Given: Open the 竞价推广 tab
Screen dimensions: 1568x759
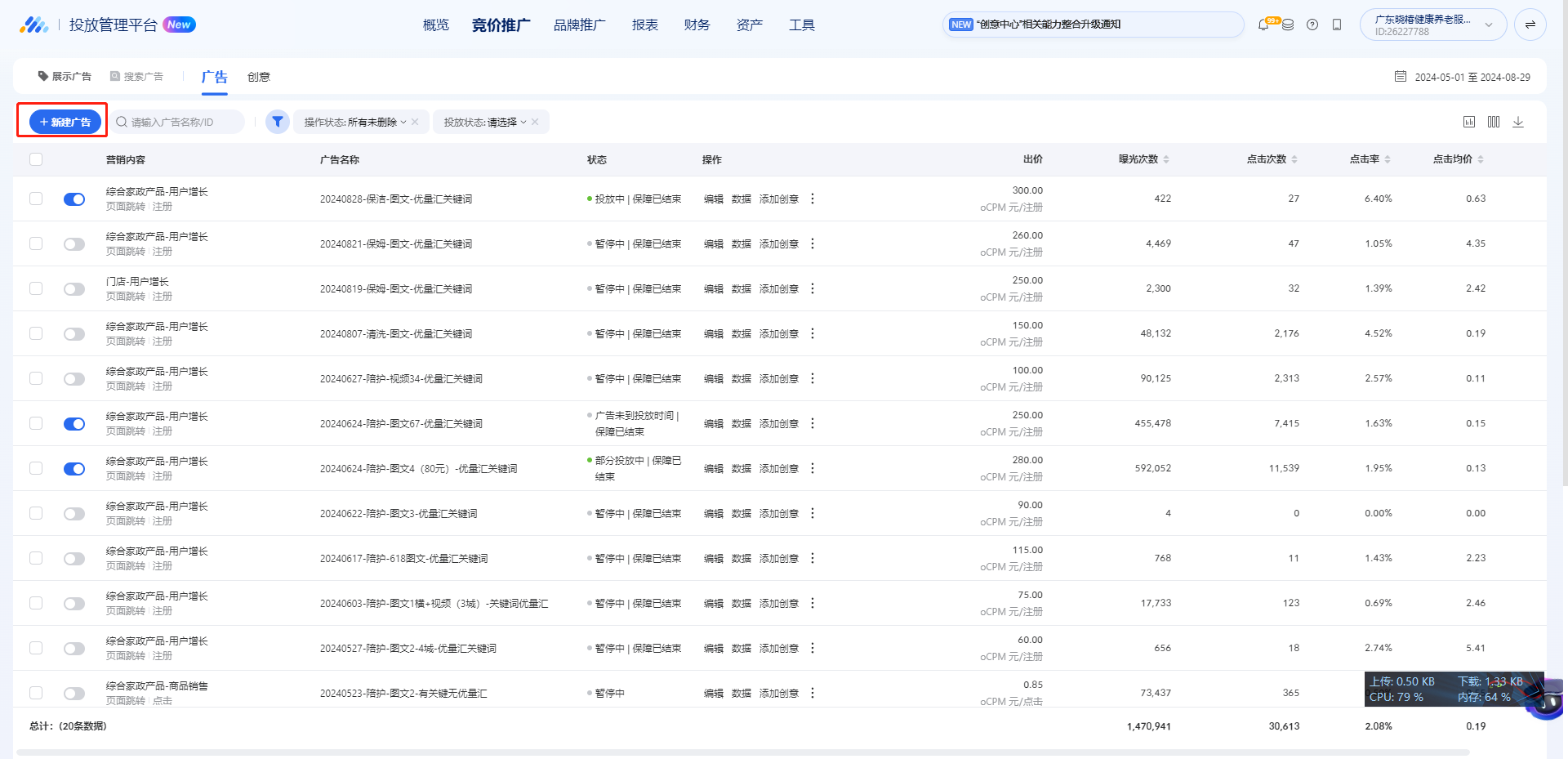Looking at the screenshot, I should click(501, 25).
